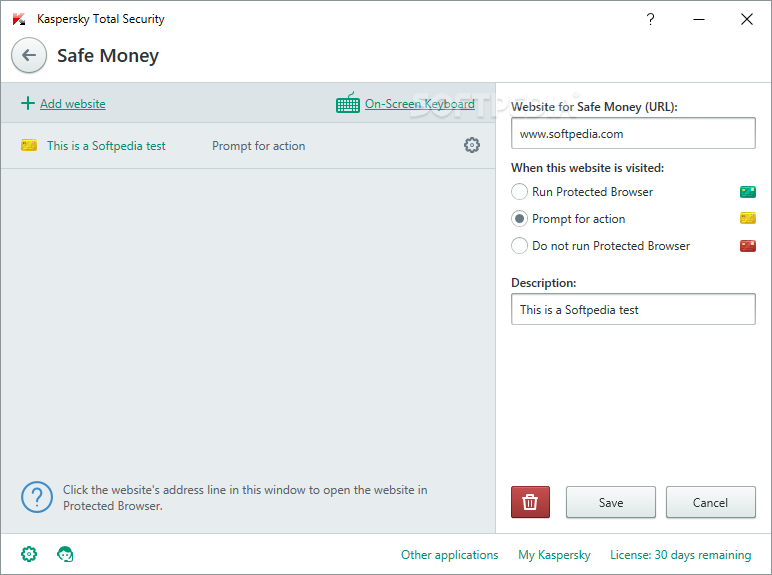Open Other applications link

(450, 555)
